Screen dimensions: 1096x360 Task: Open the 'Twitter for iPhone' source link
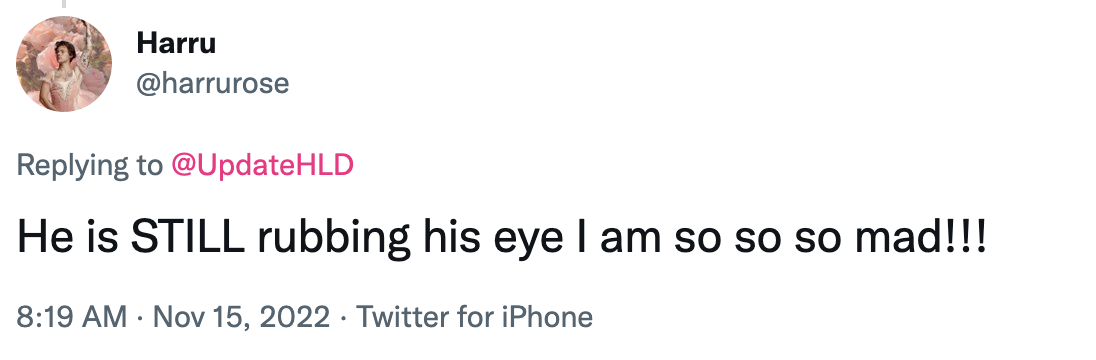pos(475,317)
